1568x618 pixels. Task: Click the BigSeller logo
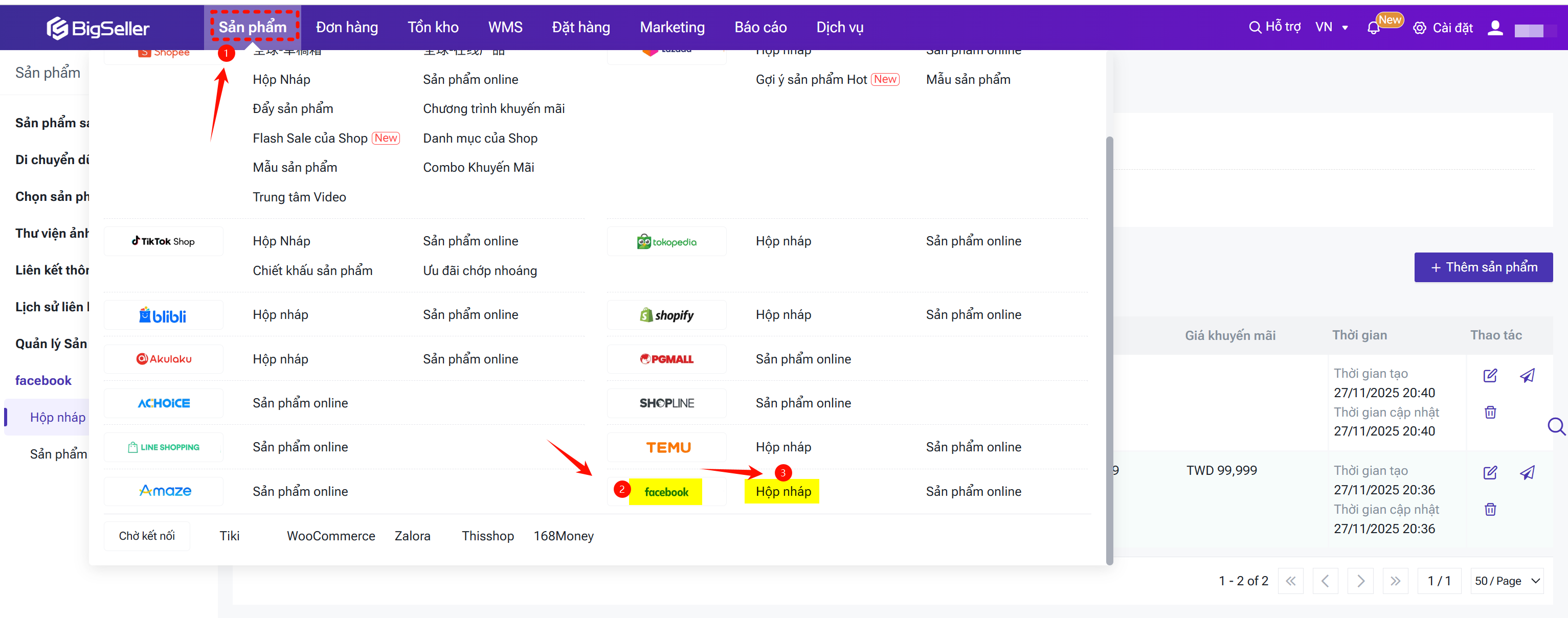pos(97,28)
